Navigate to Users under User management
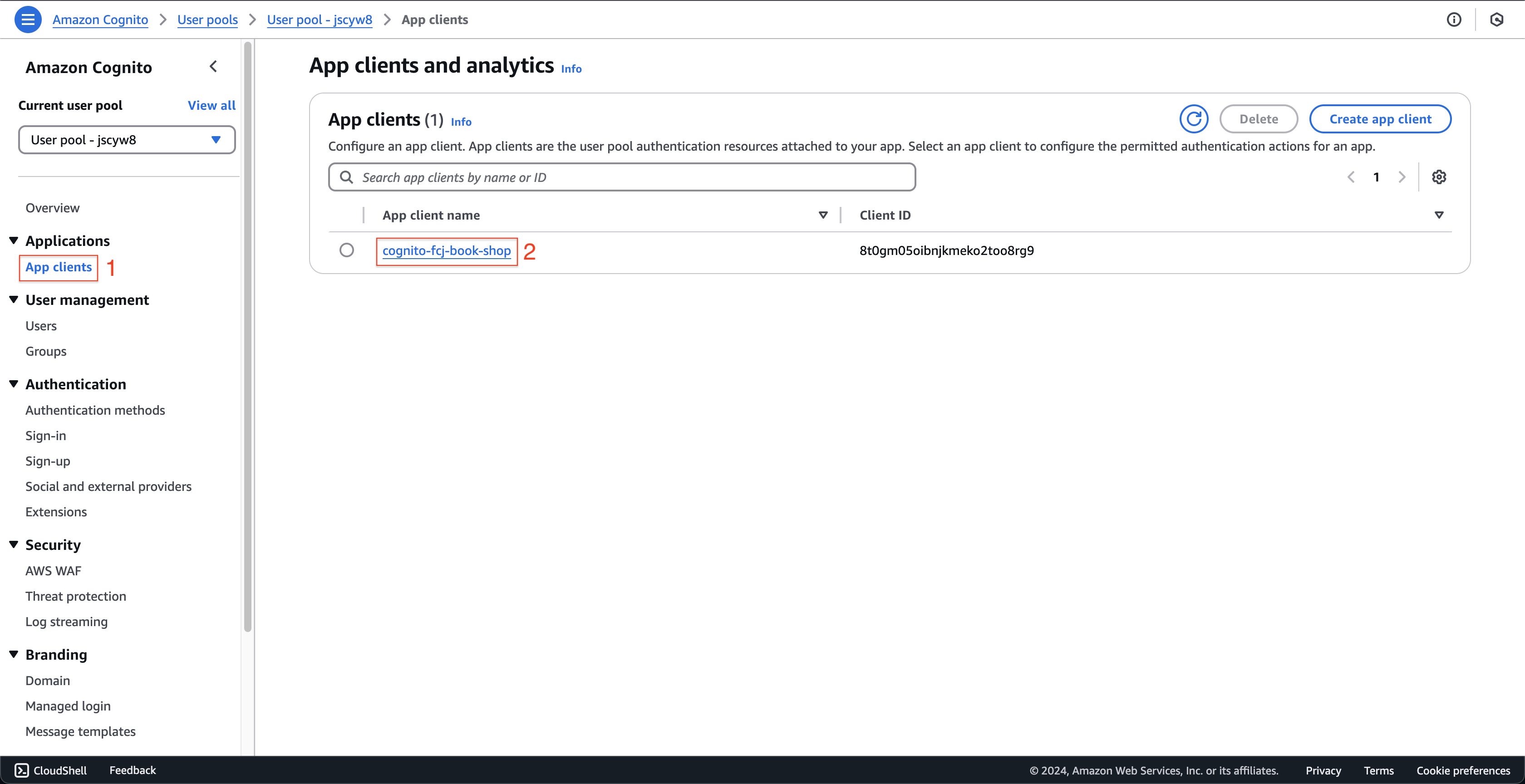The height and width of the screenshot is (784, 1525). click(41, 325)
